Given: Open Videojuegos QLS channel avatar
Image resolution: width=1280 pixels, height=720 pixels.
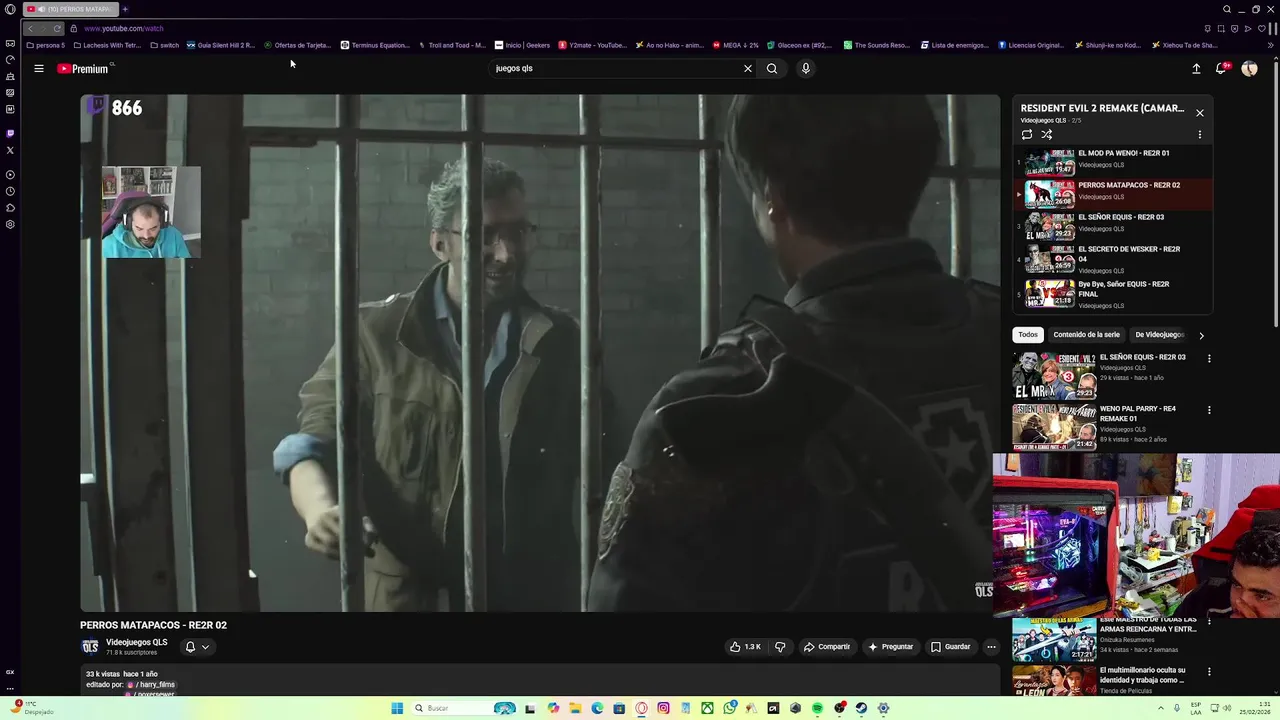Looking at the screenshot, I should click(90, 647).
